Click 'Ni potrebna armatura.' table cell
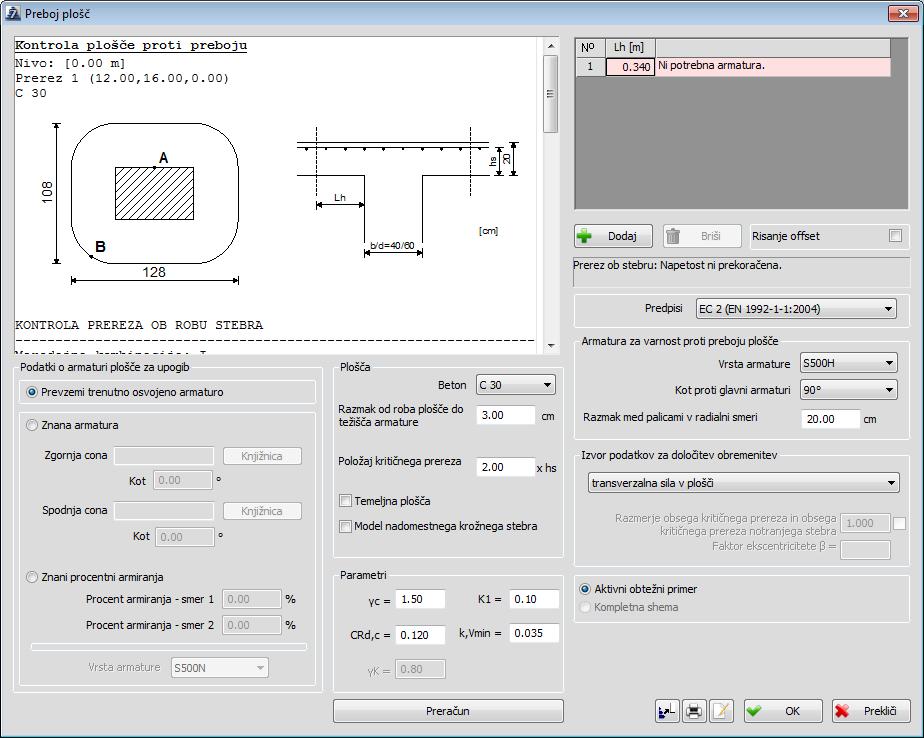Screen dimensions: 924x738 [773, 67]
